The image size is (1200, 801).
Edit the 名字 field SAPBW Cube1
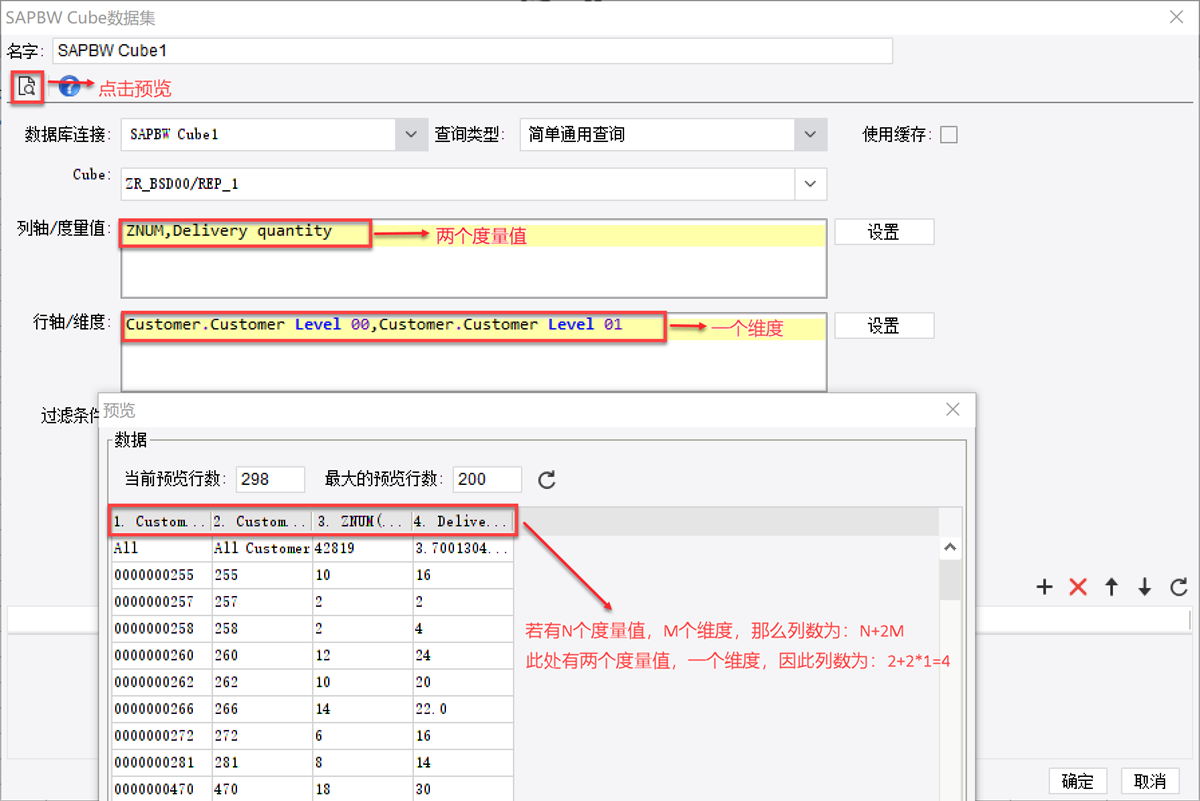pyautogui.click(x=472, y=50)
